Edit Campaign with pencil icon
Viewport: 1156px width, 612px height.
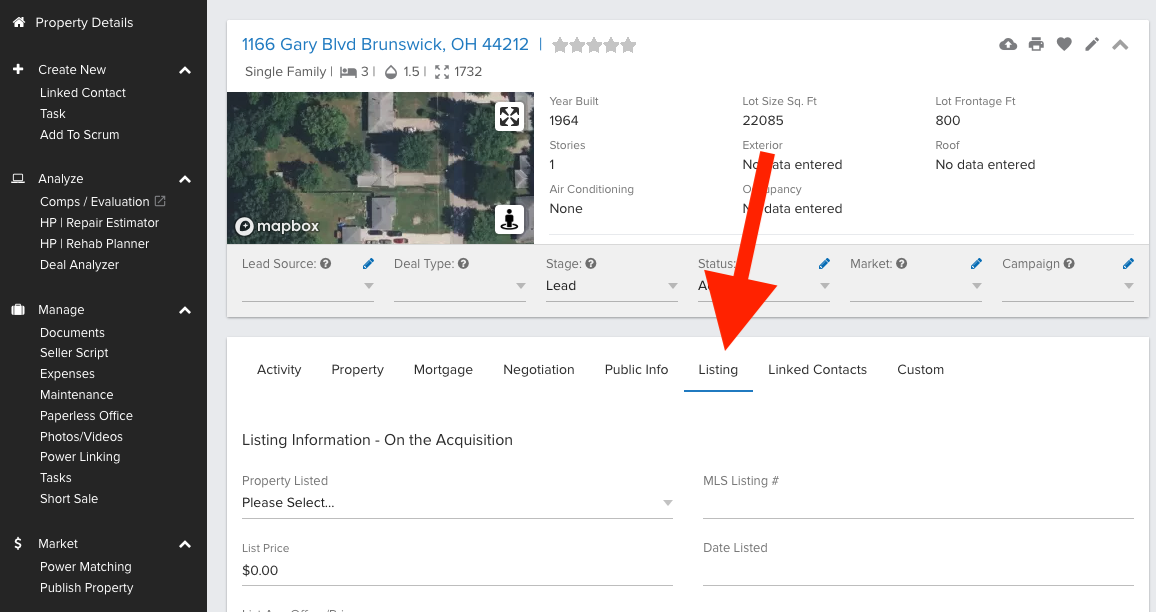point(1128,263)
